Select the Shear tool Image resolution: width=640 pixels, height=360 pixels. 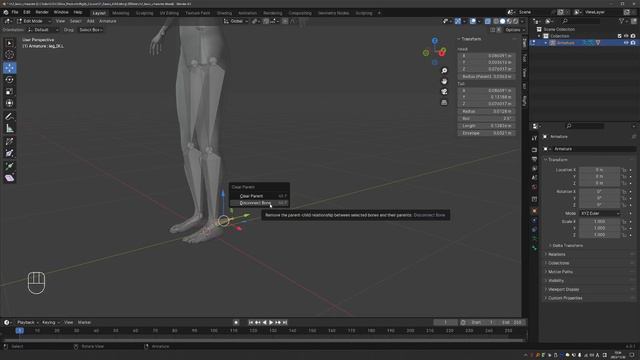(9, 178)
